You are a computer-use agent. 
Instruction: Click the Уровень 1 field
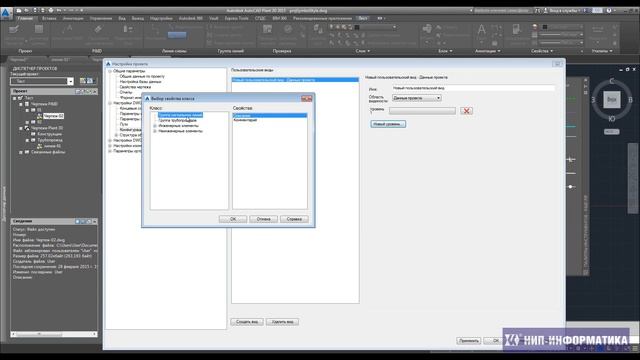tap(422, 111)
